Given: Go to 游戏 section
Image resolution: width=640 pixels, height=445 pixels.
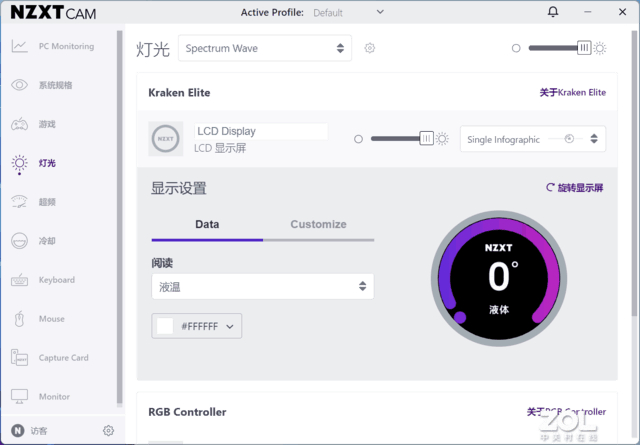Looking at the screenshot, I should pos(47,124).
